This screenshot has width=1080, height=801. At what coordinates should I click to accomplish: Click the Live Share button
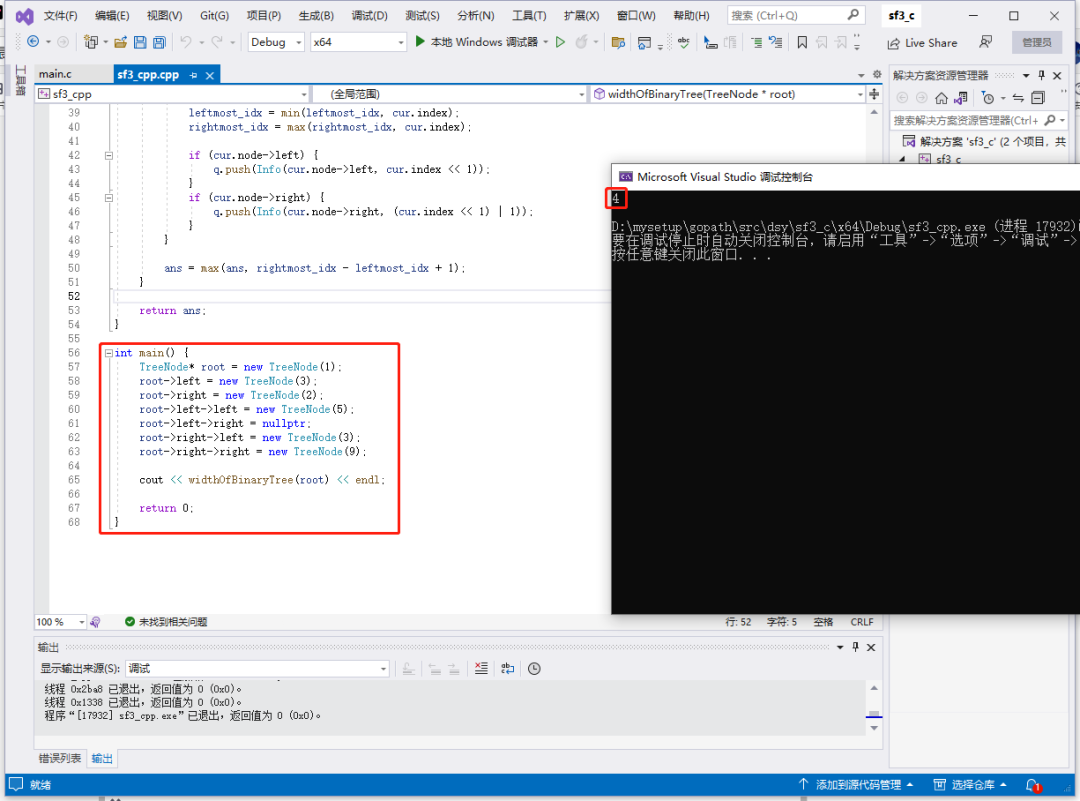click(x=922, y=43)
